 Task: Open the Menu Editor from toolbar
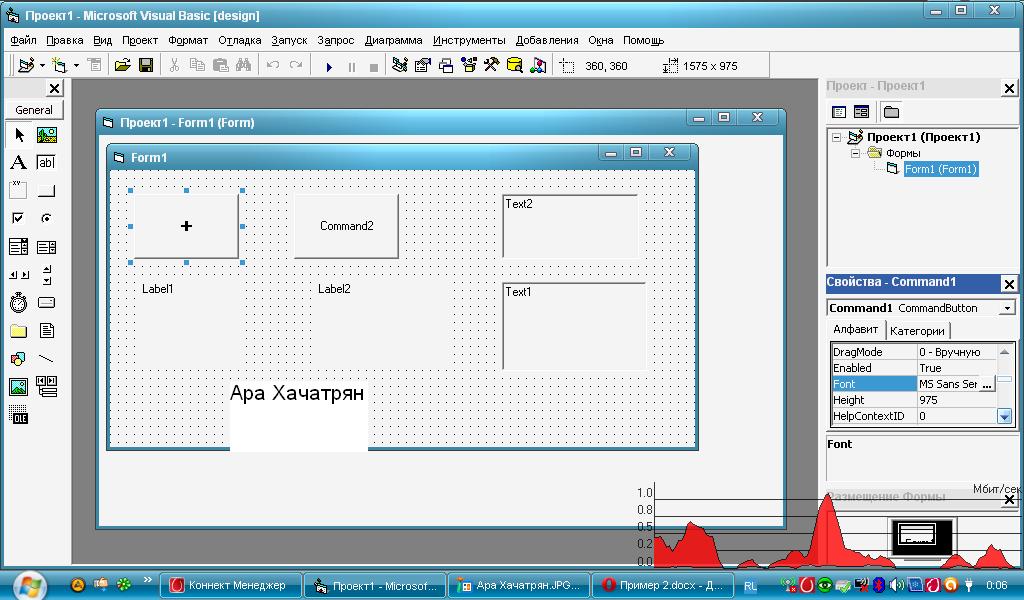coord(95,65)
